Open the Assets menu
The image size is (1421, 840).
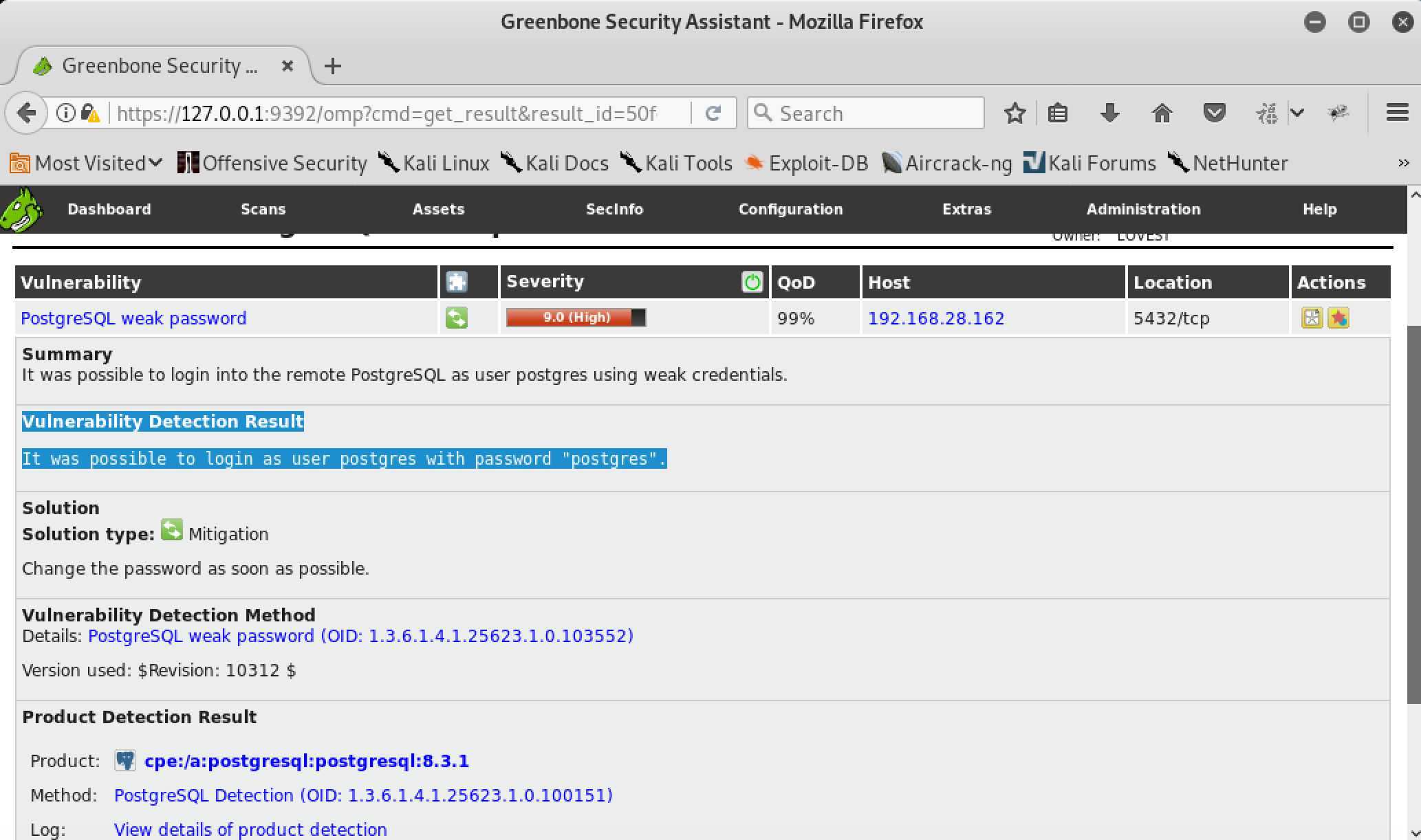[x=438, y=209]
